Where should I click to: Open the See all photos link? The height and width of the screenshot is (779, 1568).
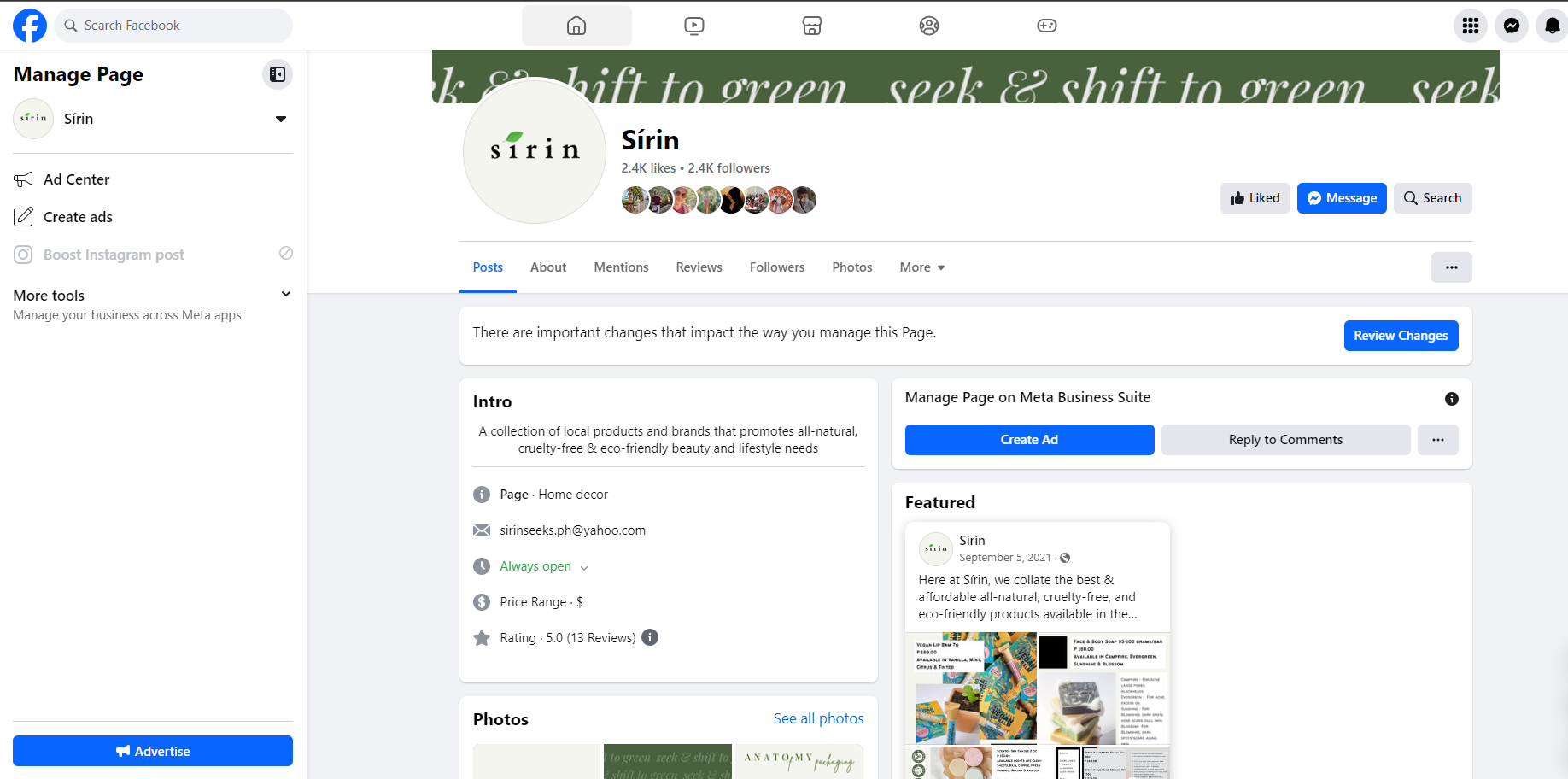[x=819, y=719]
